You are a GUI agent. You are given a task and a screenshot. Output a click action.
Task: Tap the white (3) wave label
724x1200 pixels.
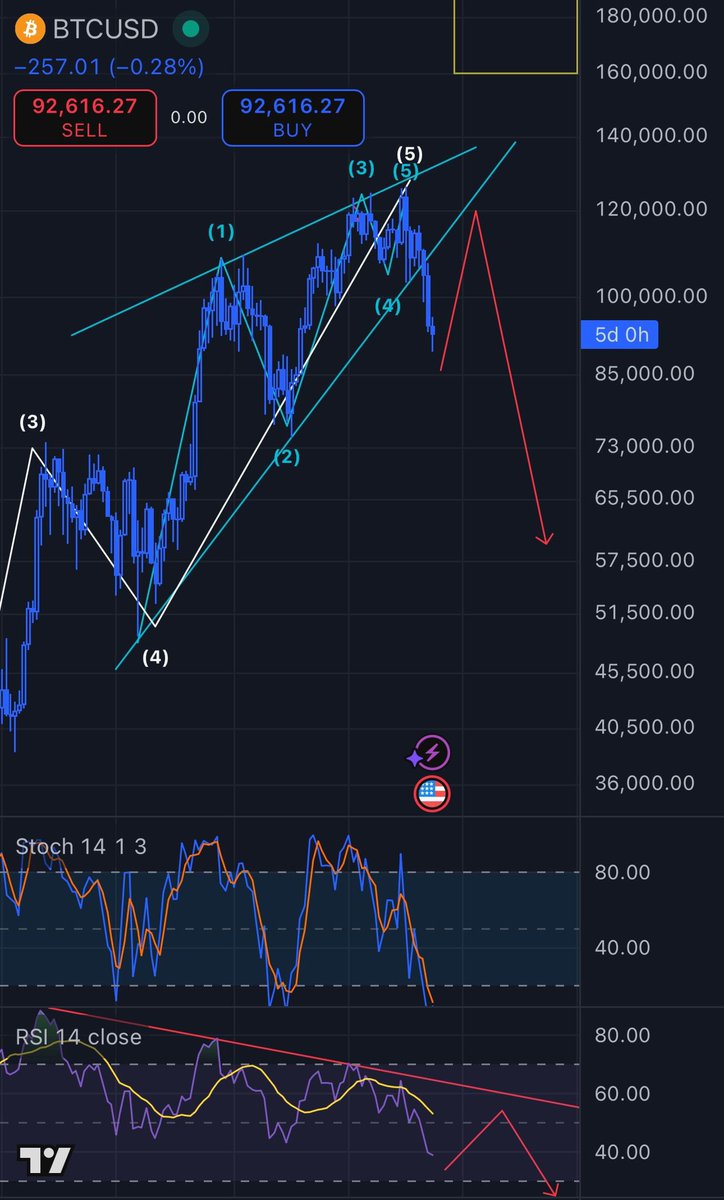[x=33, y=422]
